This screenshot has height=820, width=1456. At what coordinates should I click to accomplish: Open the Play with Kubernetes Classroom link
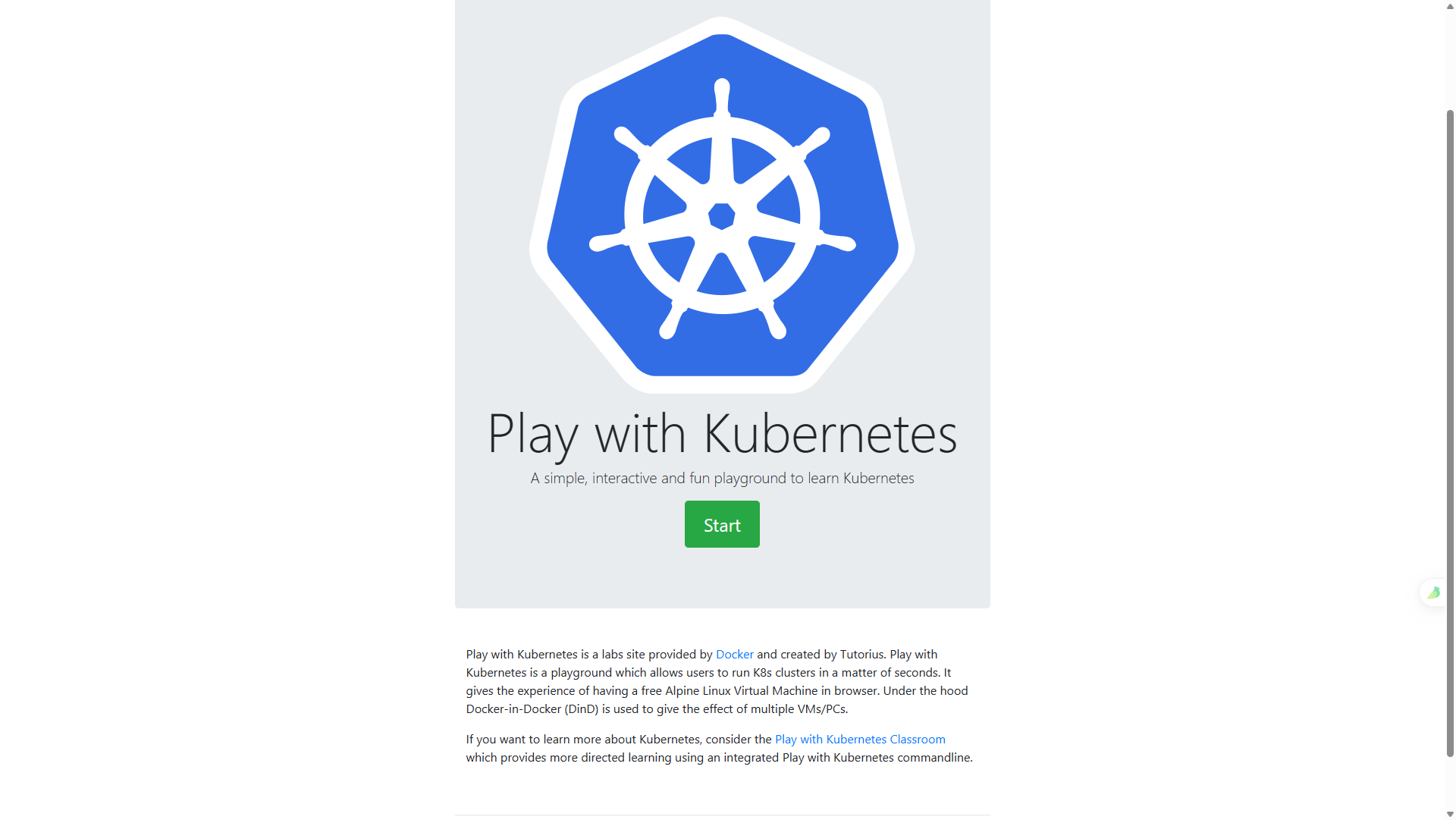point(859,739)
